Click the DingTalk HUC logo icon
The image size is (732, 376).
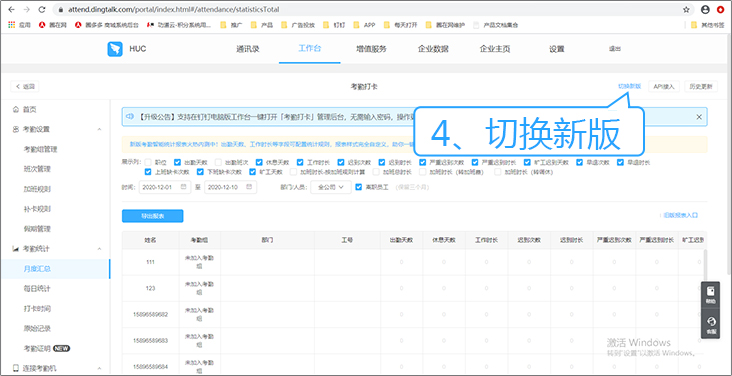click(x=115, y=49)
